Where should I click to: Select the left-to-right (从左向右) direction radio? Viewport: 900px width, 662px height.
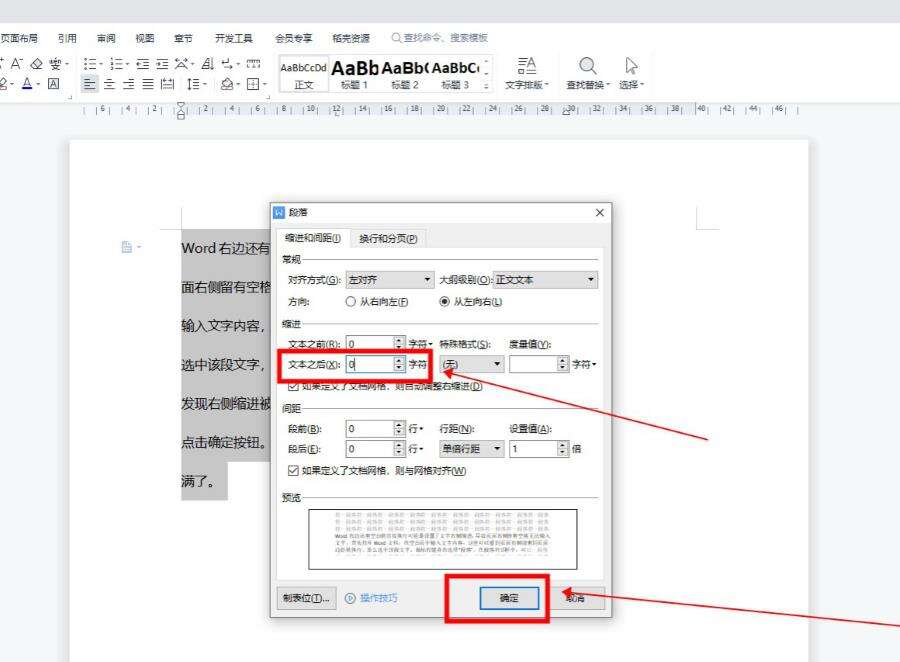[445, 301]
